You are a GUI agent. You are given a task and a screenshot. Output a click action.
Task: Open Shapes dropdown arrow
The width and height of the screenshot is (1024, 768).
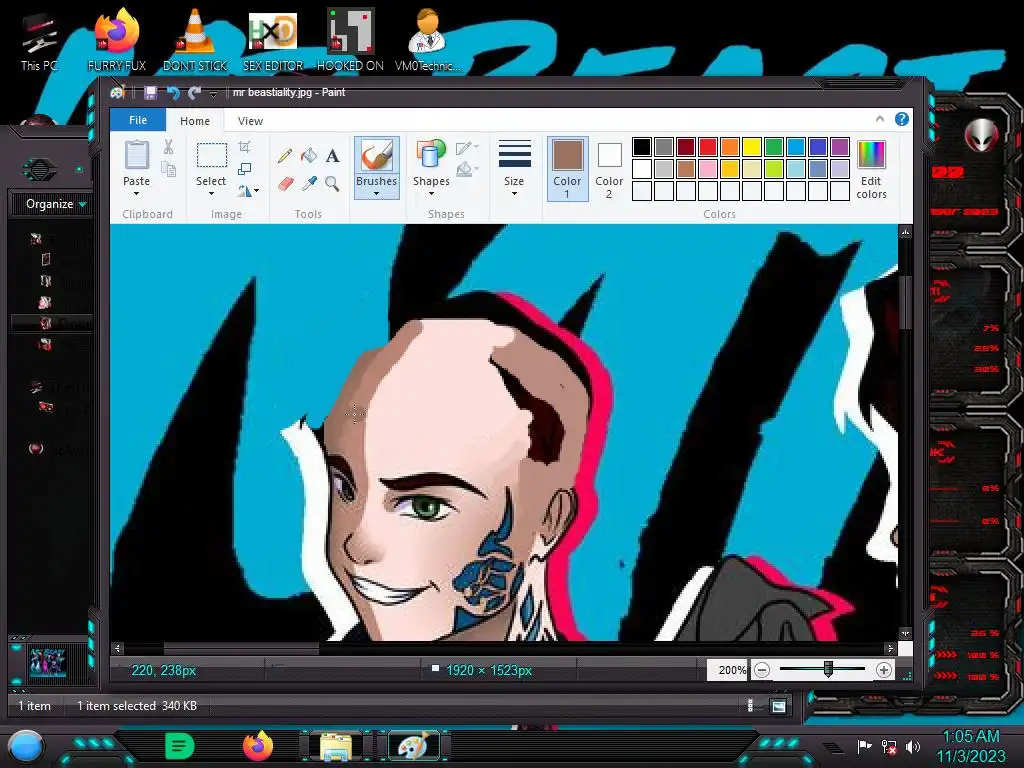tap(431, 193)
